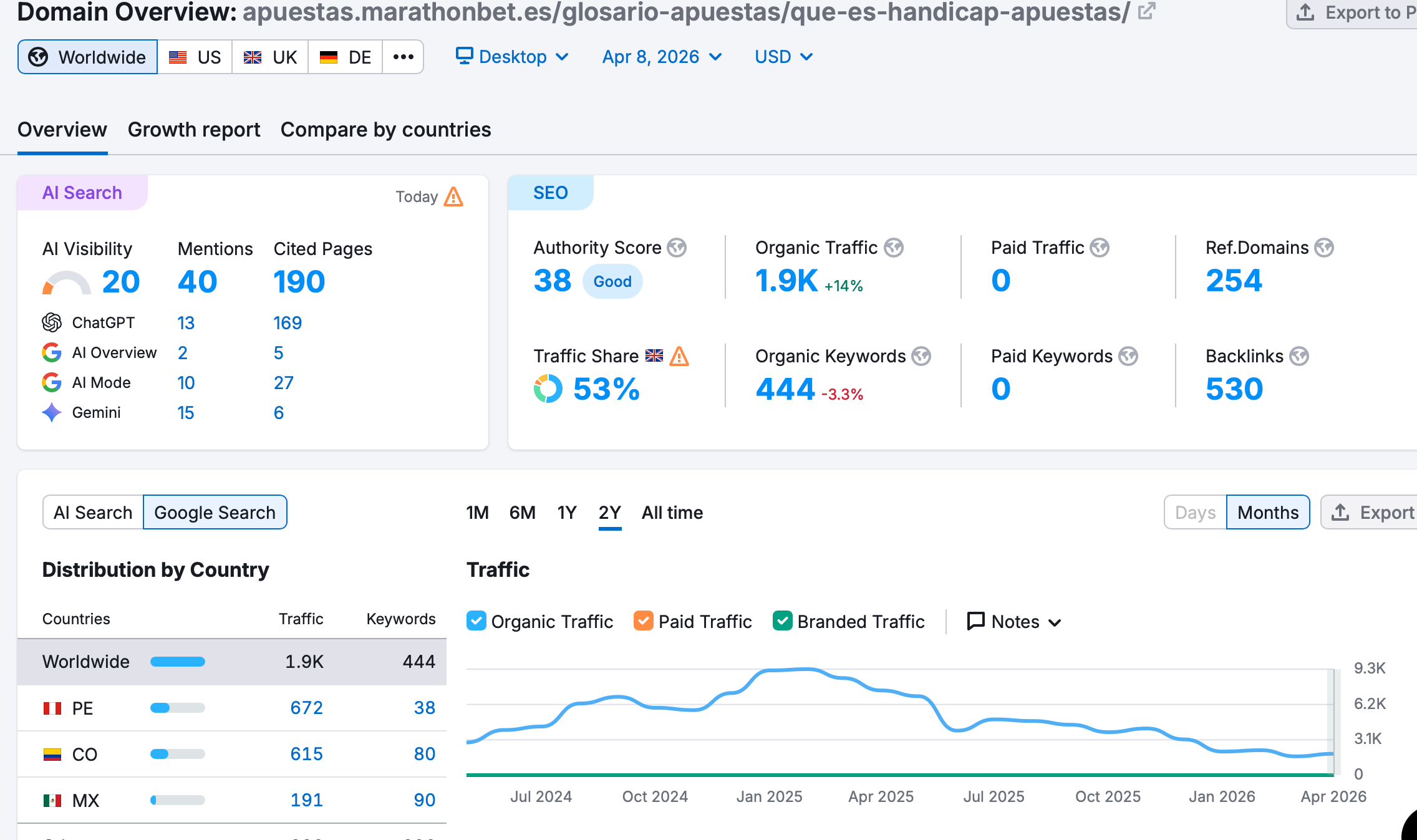This screenshot has height=840, width=1417.
Task: Click the globe icon beside Ref.Domains
Action: point(1323,248)
